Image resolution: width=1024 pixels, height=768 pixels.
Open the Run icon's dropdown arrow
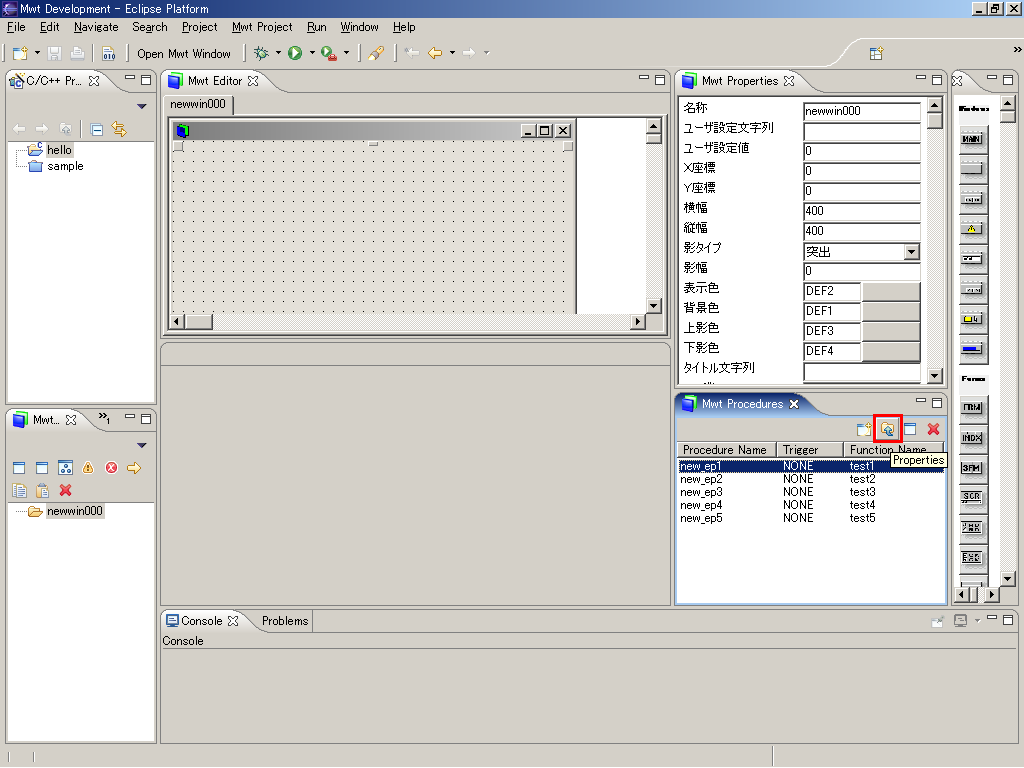[312, 53]
